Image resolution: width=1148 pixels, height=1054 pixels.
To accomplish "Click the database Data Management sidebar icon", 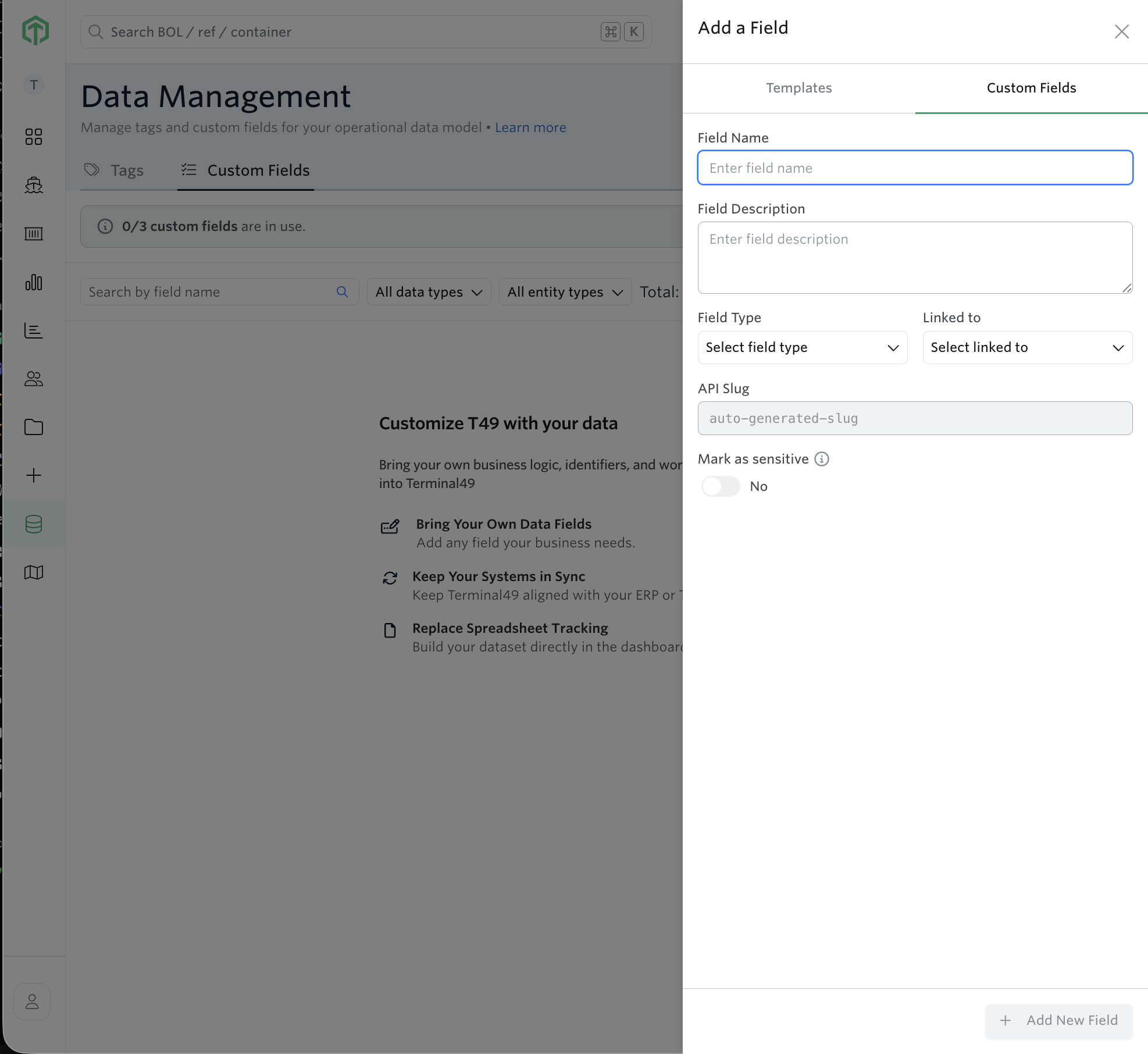I will 34,524.
